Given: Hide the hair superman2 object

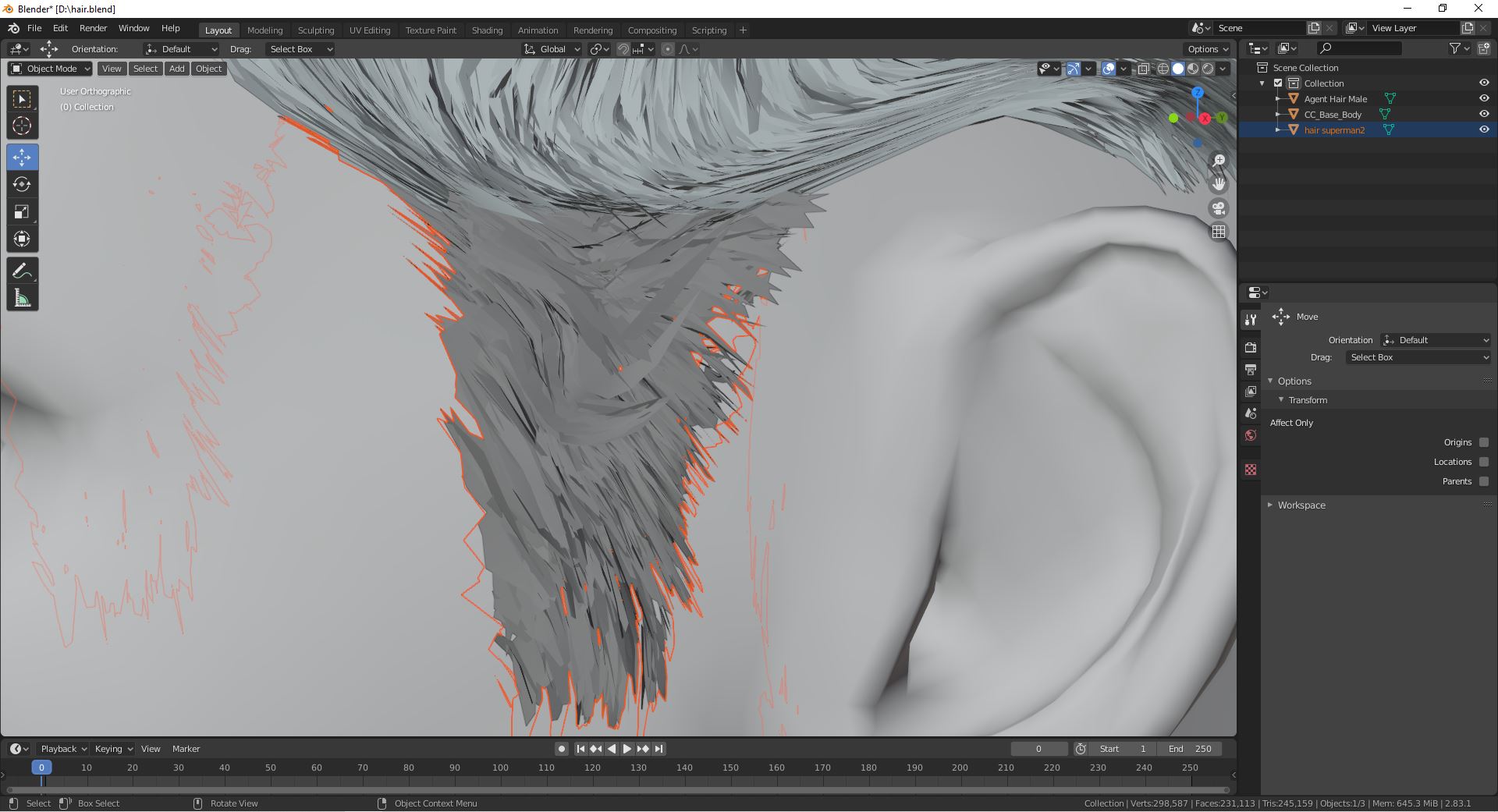Looking at the screenshot, I should 1484,130.
